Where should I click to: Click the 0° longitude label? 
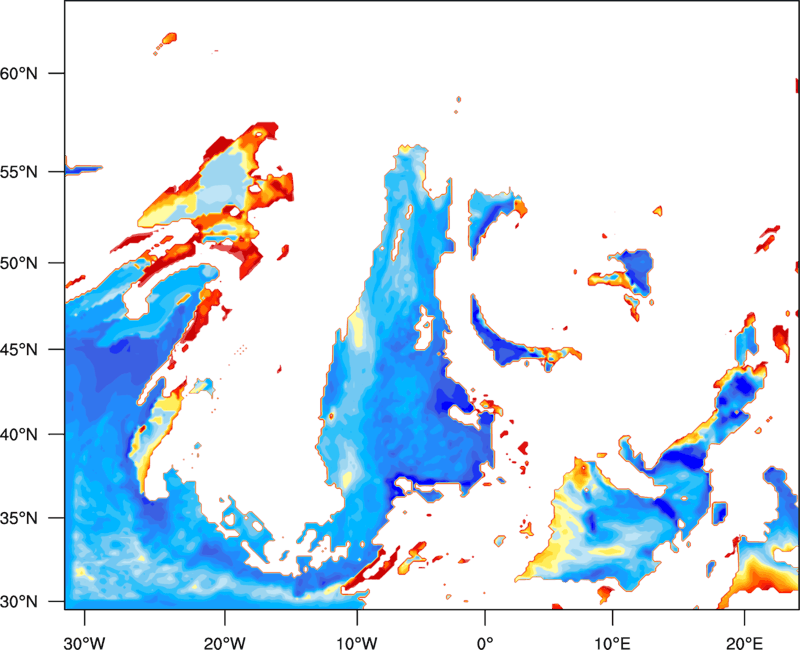[485, 643]
